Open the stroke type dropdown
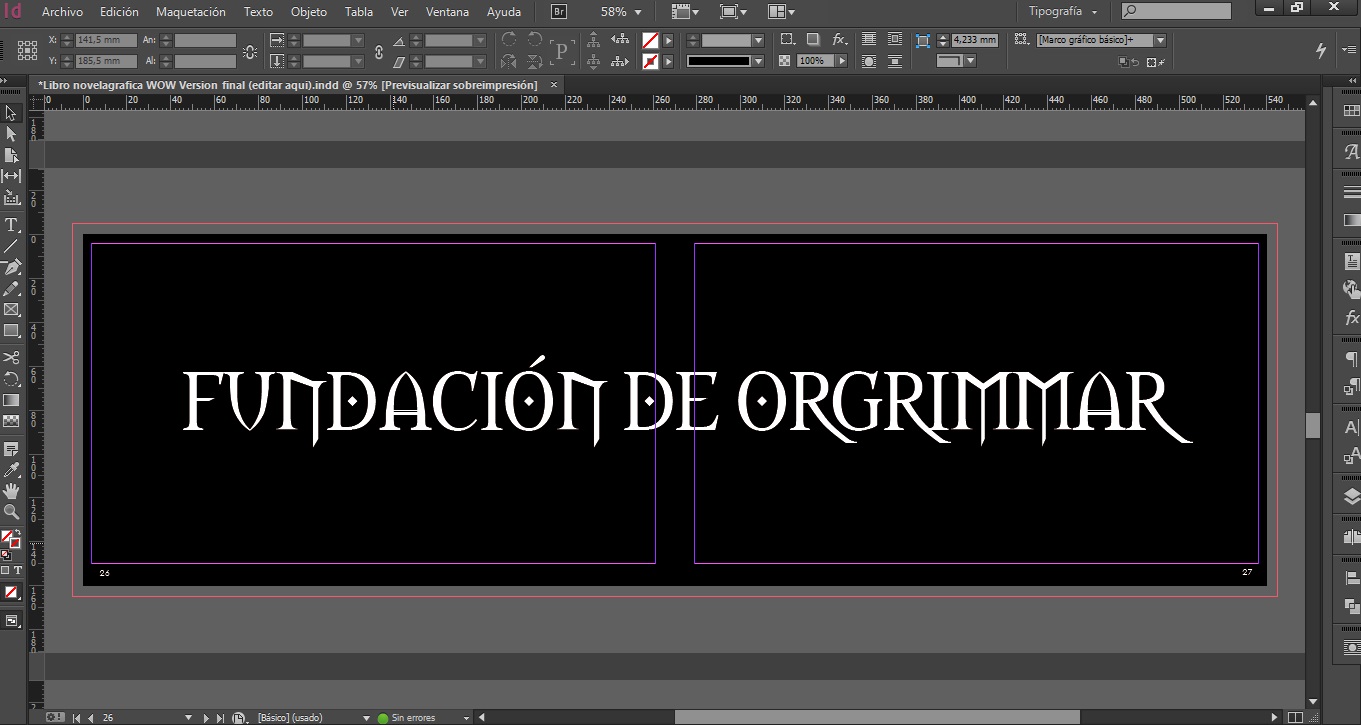Image resolution: width=1361 pixels, height=725 pixels. coord(758,61)
